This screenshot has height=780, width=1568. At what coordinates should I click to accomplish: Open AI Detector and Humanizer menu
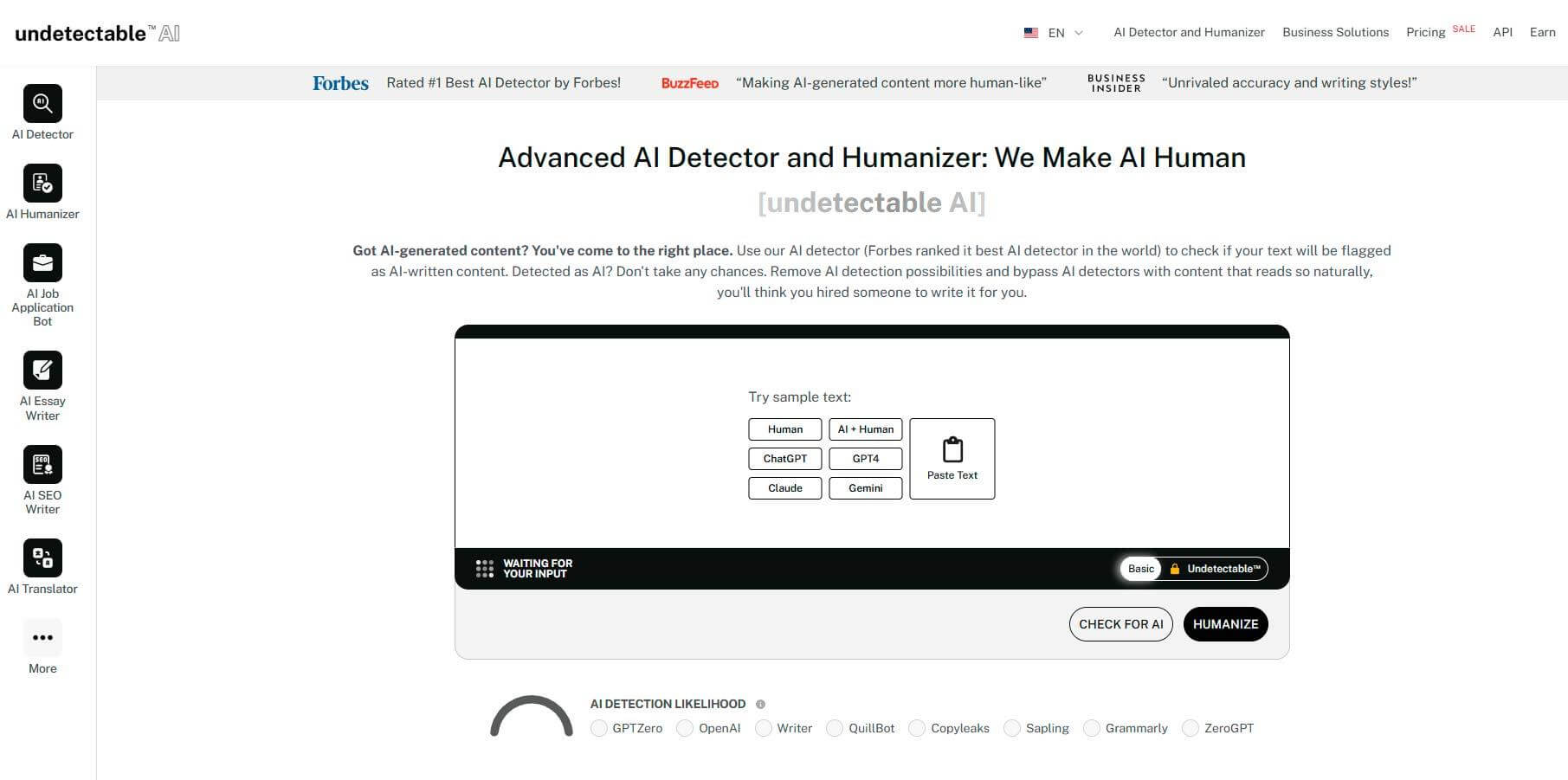pos(1189,33)
